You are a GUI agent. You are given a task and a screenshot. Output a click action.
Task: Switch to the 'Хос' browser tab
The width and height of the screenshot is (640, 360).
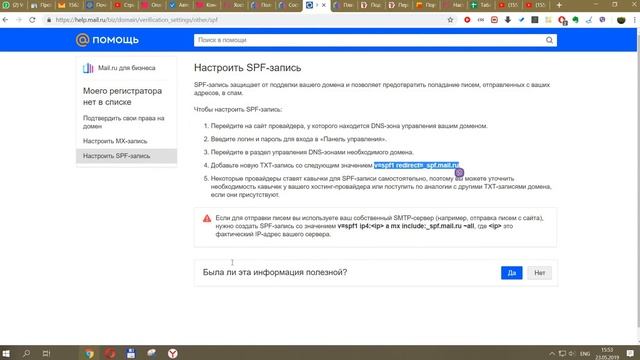coord(234,5)
